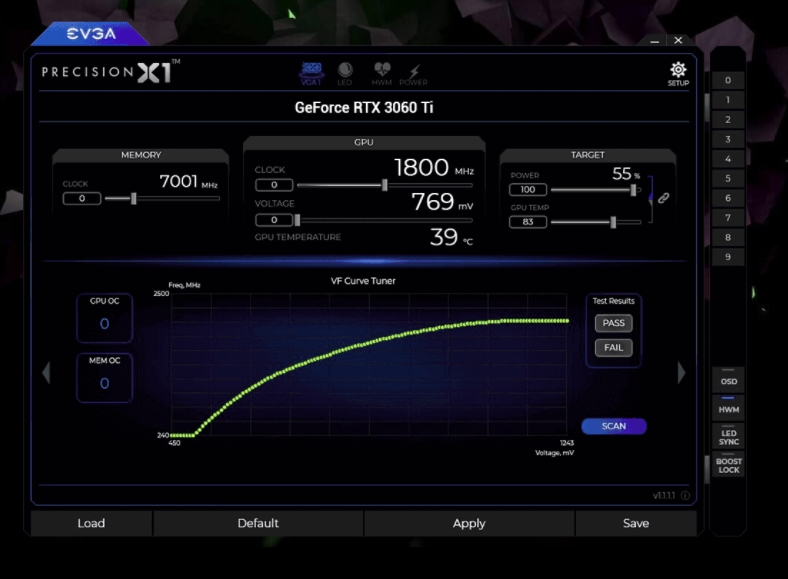Toggle the LED SYNC button
Viewport: 788px width, 579px height.
[728, 437]
